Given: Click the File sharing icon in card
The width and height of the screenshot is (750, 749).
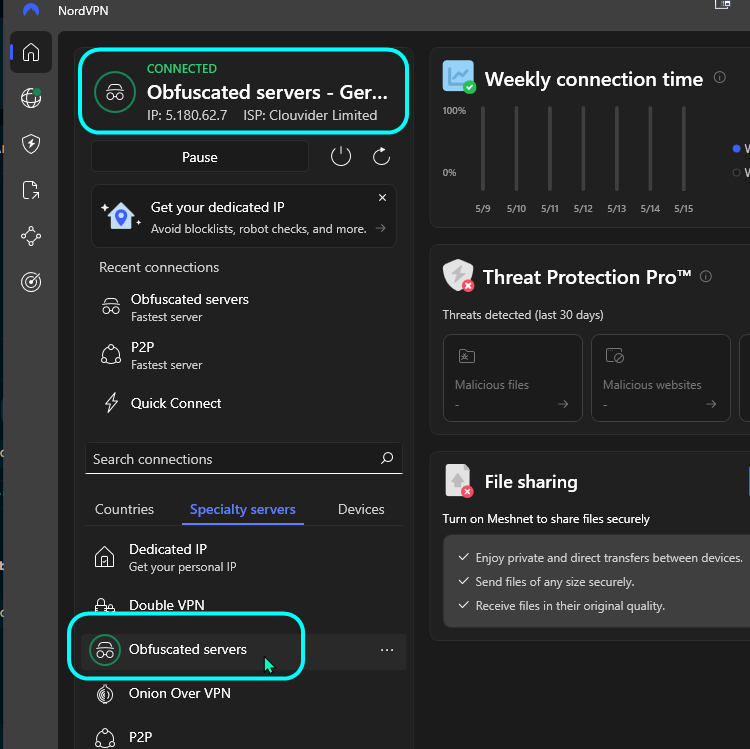Looking at the screenshot, I should [x=459, y=480].
